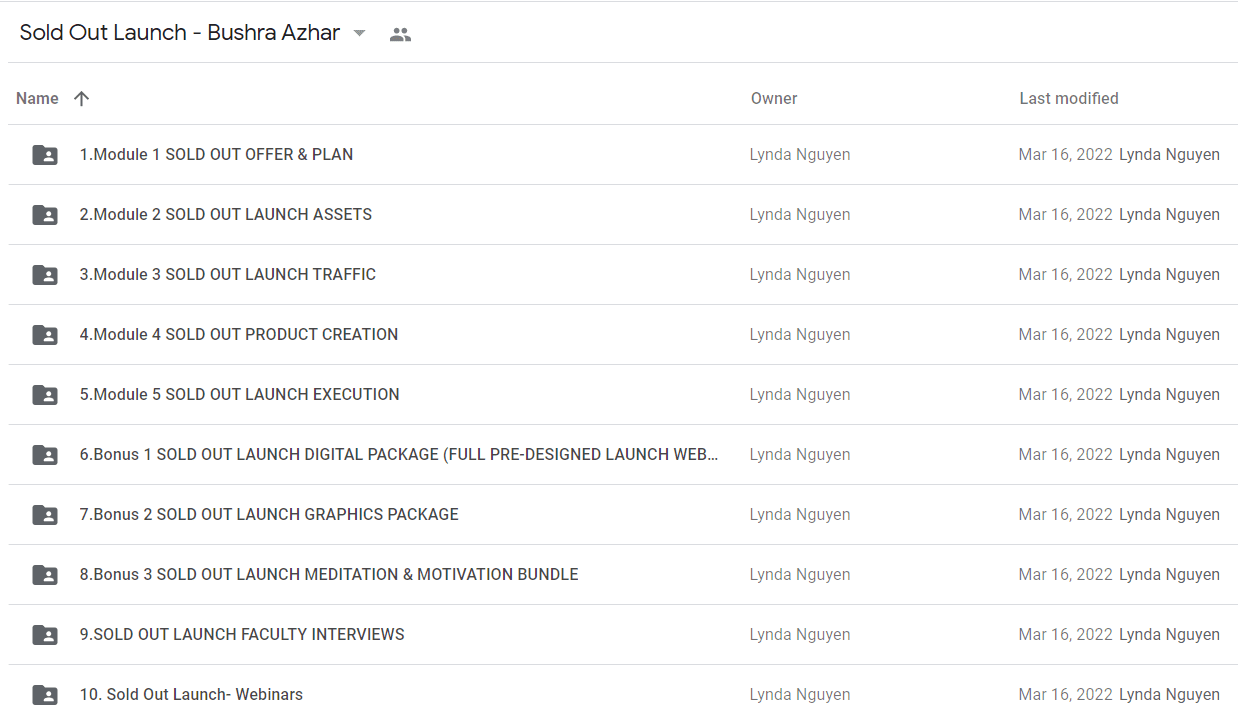Screen dimensions: 1238x723
Task: Click folder icon for Module 3 LAUNCH TRAFFIC
Action: point(45,275)
